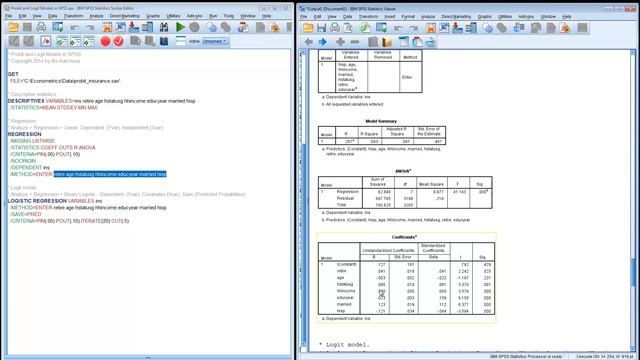
Task: Click the highlighted variable list after METHOD=ENTER
Action: click(110, 174)
